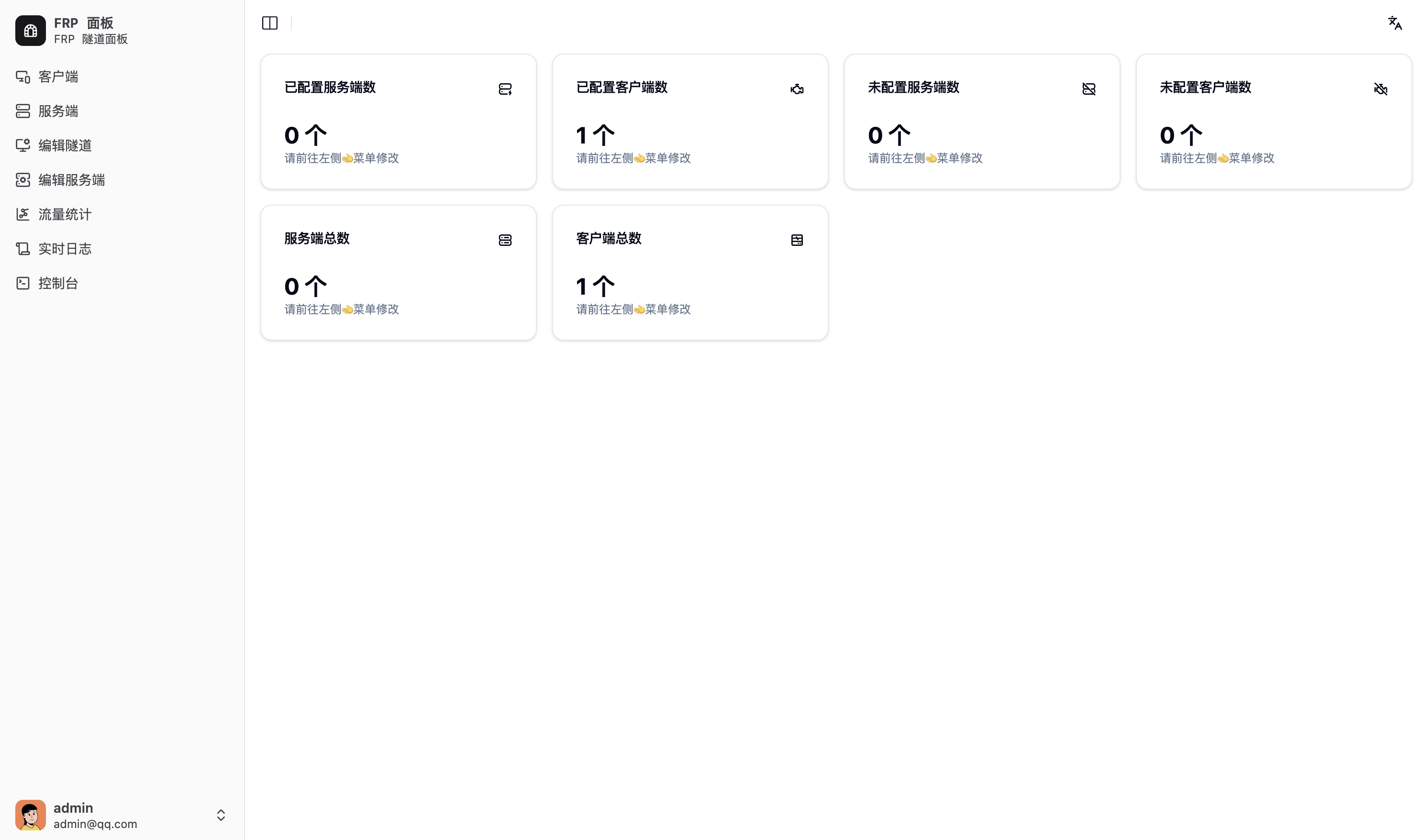Click the 客户端总数 card icon
The image size is (1422, 840).
coord(797,240)
